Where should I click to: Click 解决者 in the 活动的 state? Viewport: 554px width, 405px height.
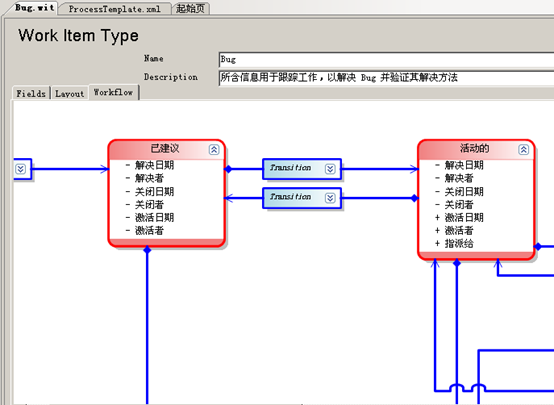[459, 178]
